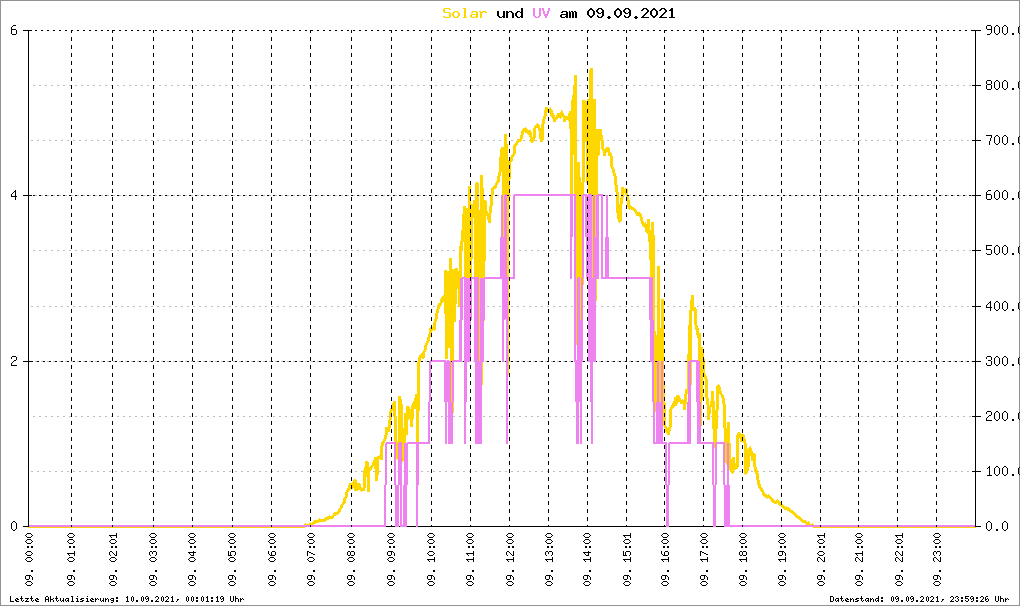This screenshot has height=606, width=1020.
Task: Click left axis value 0
Action: click(14, 526)
